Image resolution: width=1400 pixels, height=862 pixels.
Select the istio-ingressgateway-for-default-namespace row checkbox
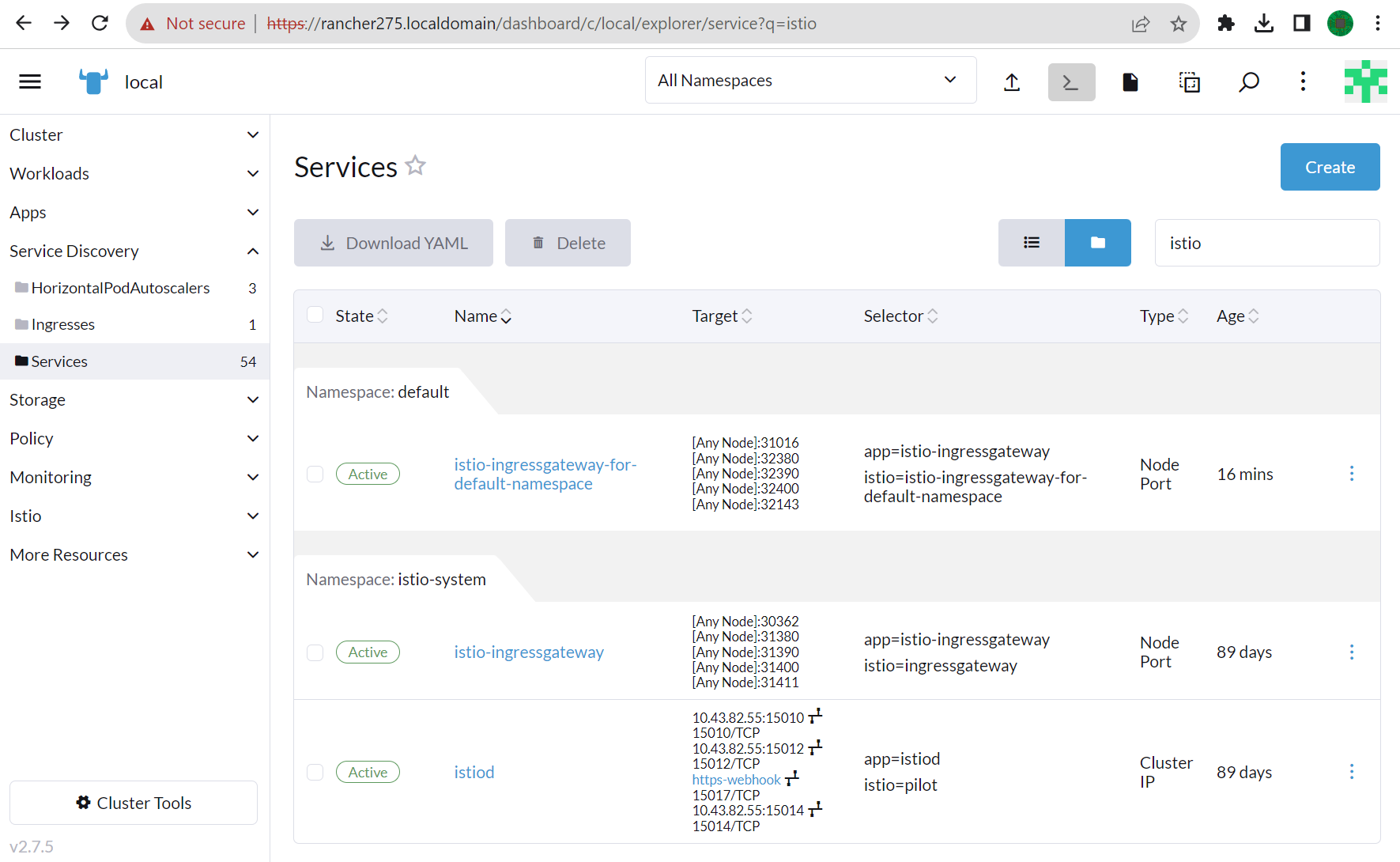[315, 474]
